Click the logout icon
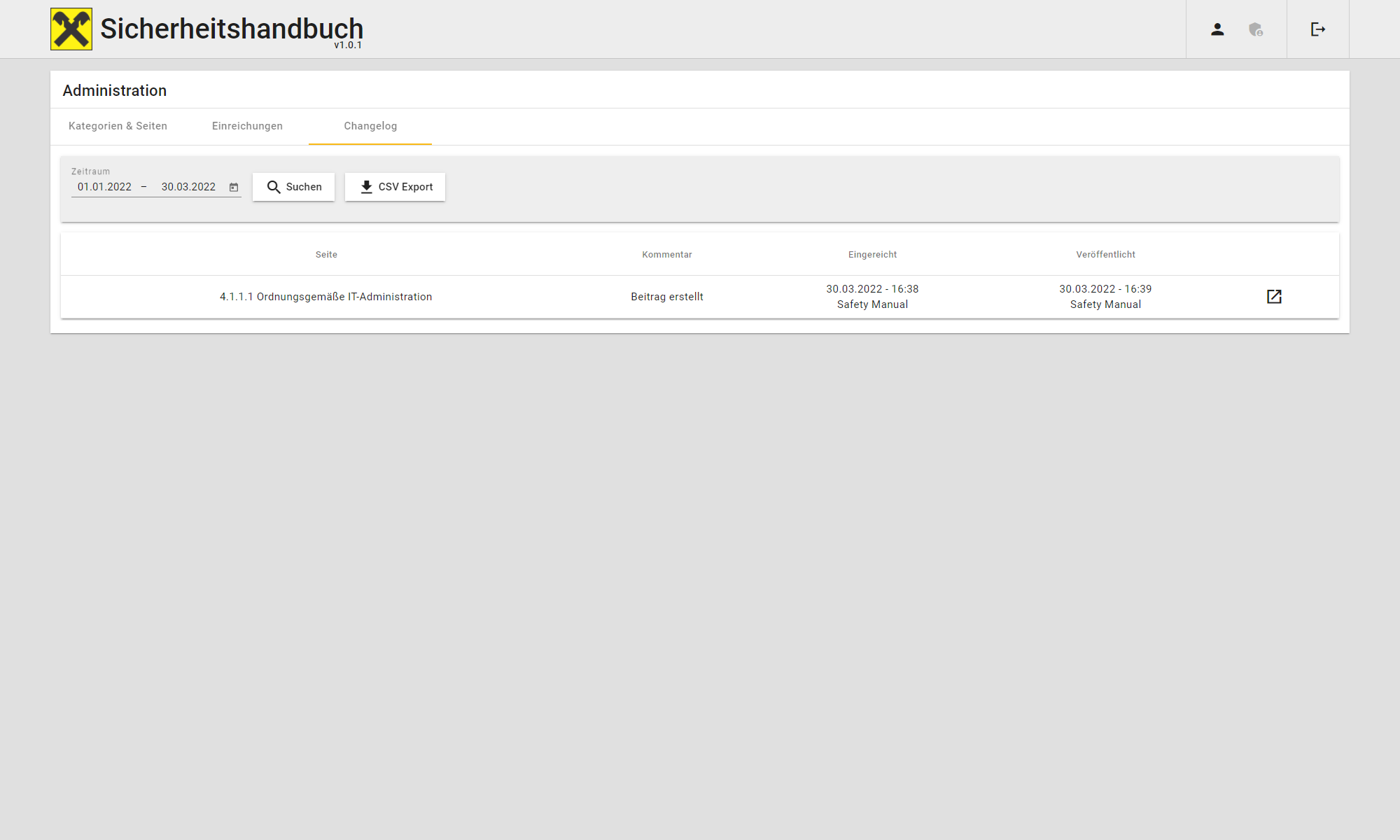This screenshot has width=1400, height=840. point(1318,29)
